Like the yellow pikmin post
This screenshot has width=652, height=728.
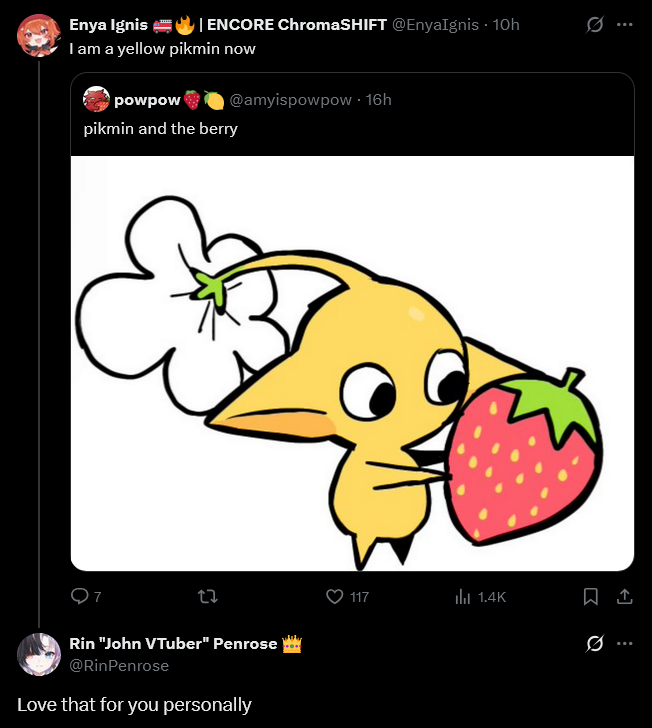coord(336,596)
